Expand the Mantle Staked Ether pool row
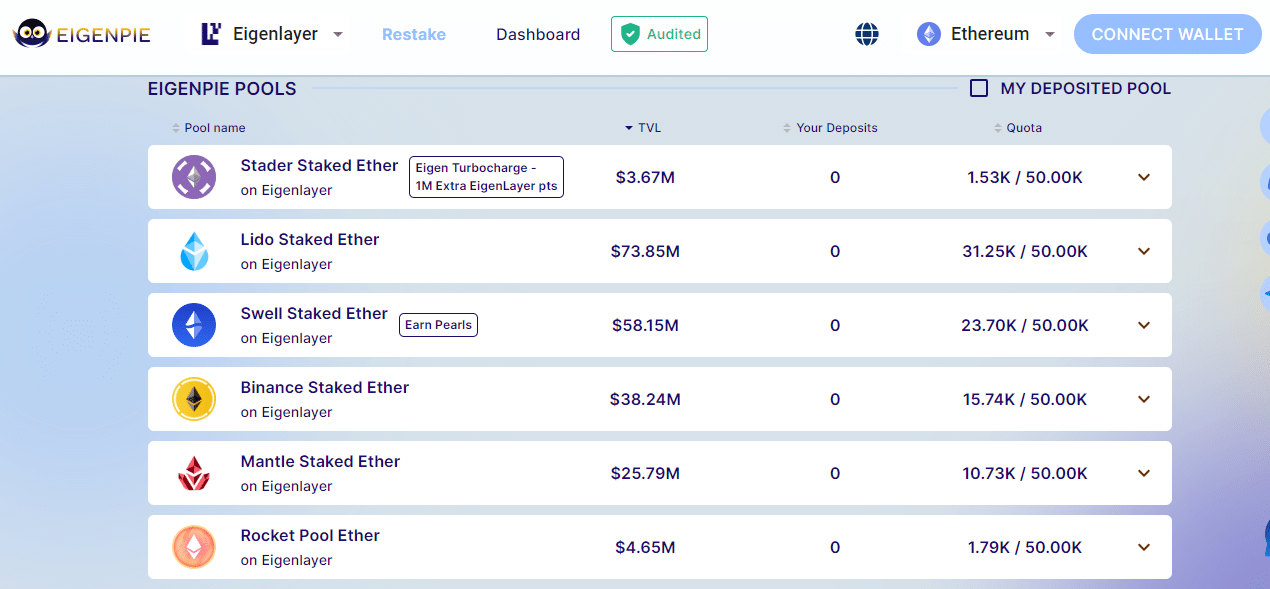 point(1144,473)
